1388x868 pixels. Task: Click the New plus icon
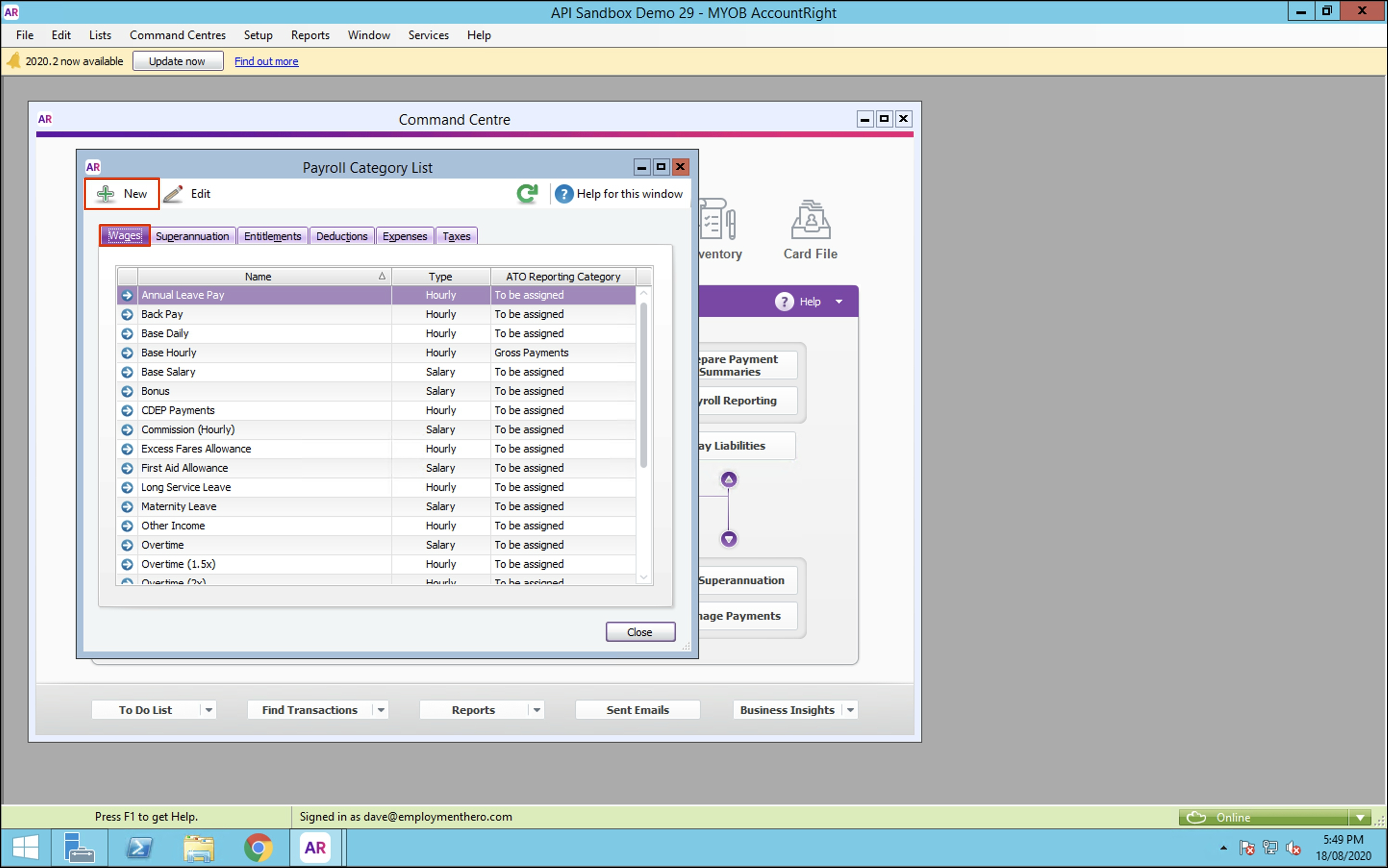coord(106,194)
